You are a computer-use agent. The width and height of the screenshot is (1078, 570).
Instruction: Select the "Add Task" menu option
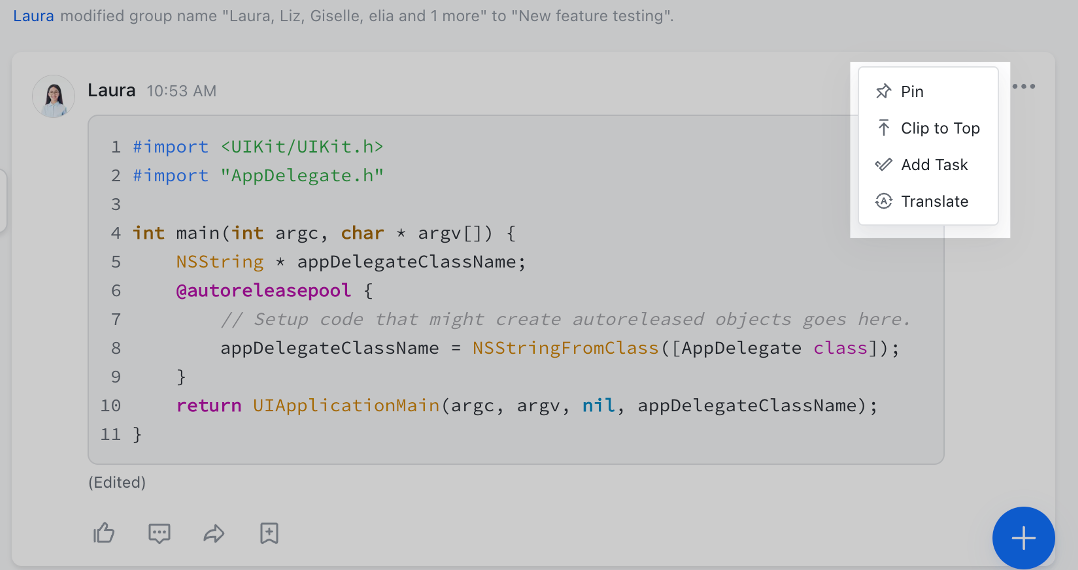[x=934, y=165]
